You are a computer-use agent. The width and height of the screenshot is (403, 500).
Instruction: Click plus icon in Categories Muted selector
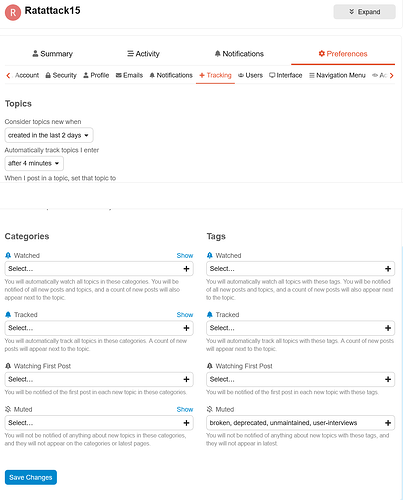point(186,423)
